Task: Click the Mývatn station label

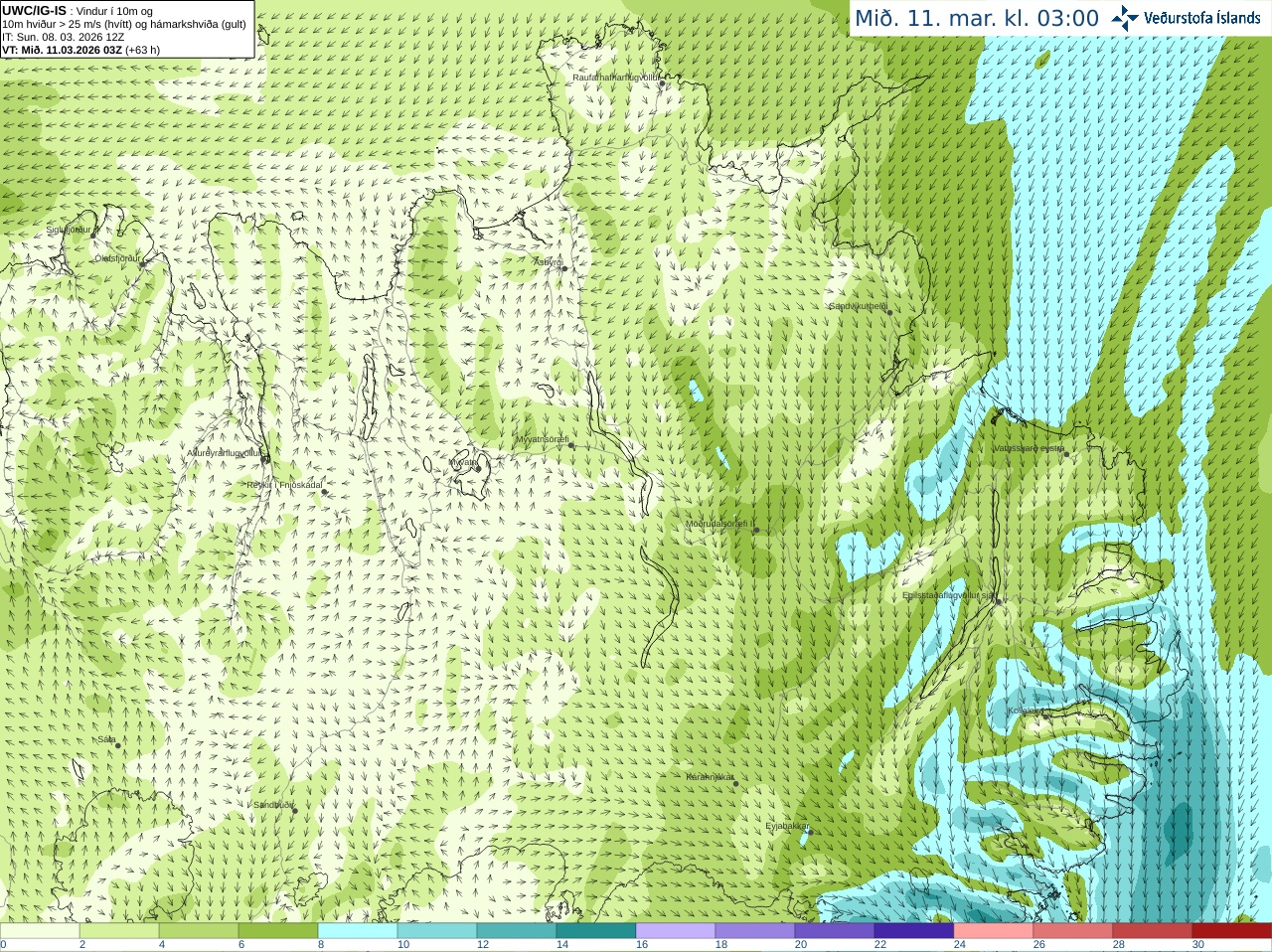Action: [x=464, y=462]
